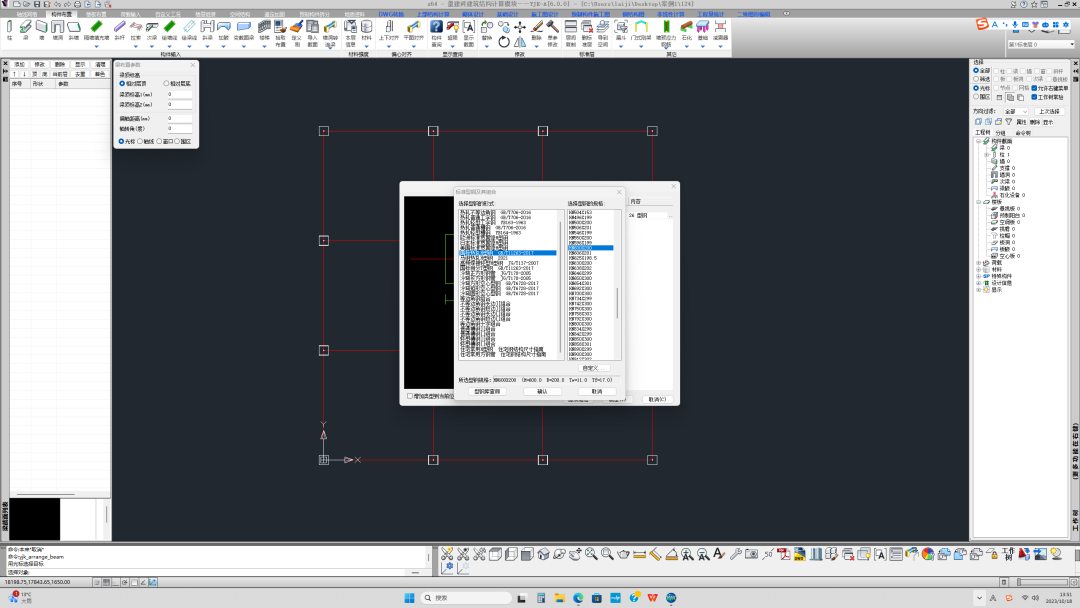Click the 单参修改 hammer icon
Image resolution: width=1080 pixels, height=608 pixels.
click(x=552, y=25)
